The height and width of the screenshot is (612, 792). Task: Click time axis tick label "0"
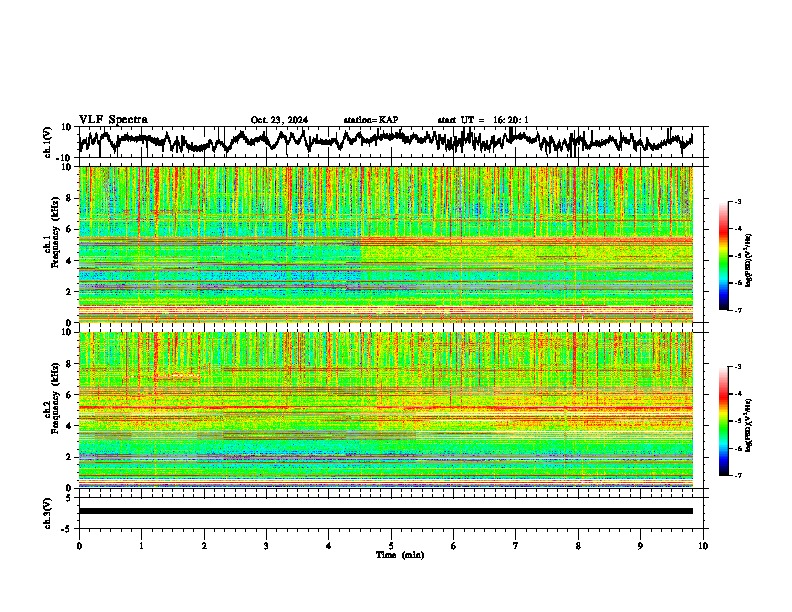pyautogui.click(x=79, y=546)
